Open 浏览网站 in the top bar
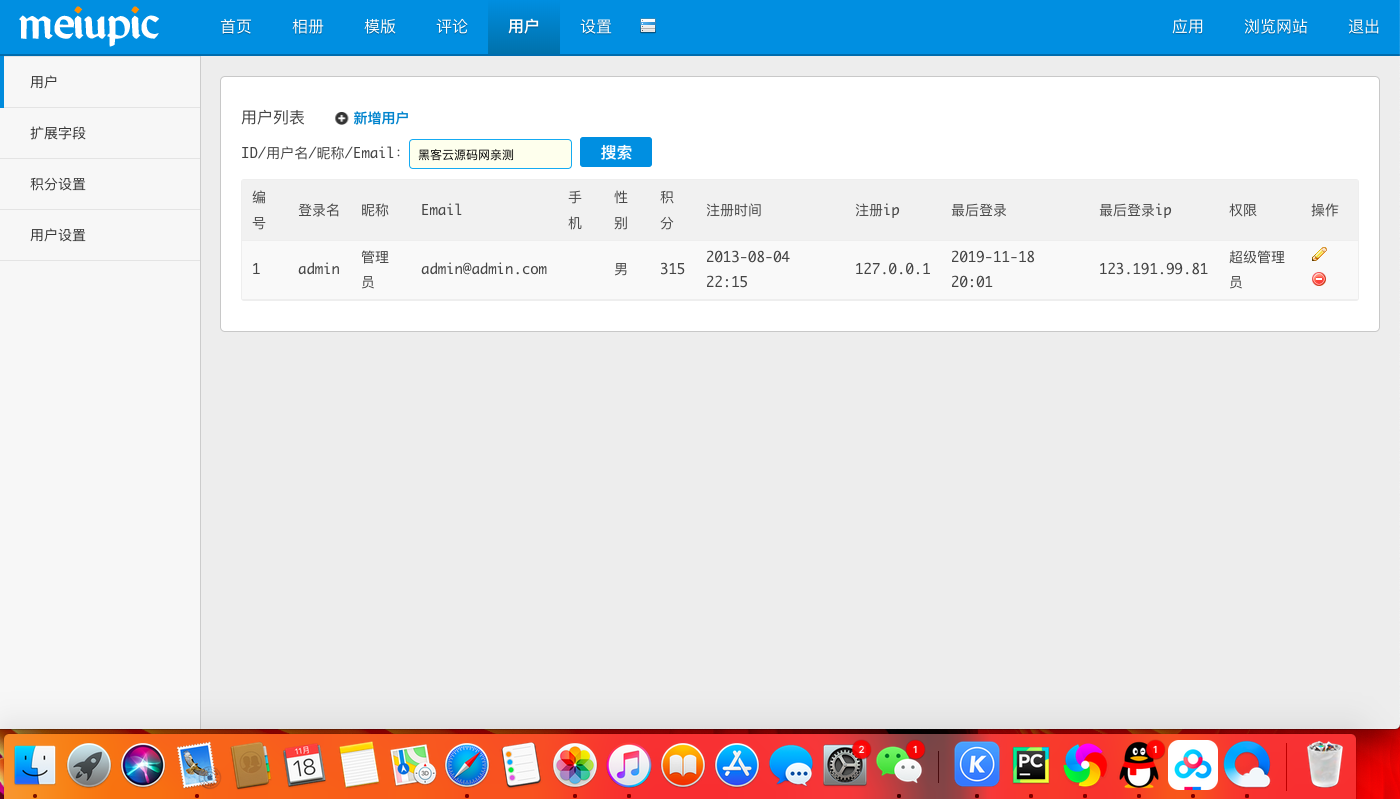The height and width of the screenshot is (799, 1400). click(x=1276, y=27)
